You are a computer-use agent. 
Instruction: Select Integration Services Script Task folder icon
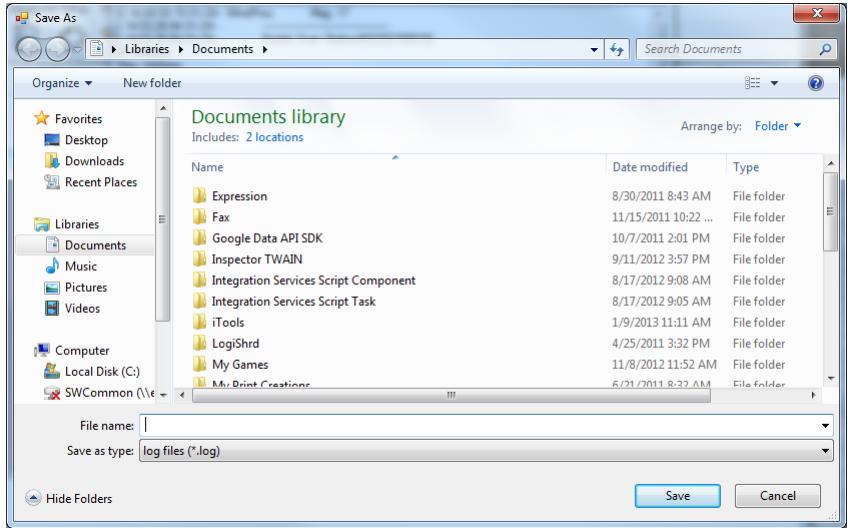[x=200, y=301]
